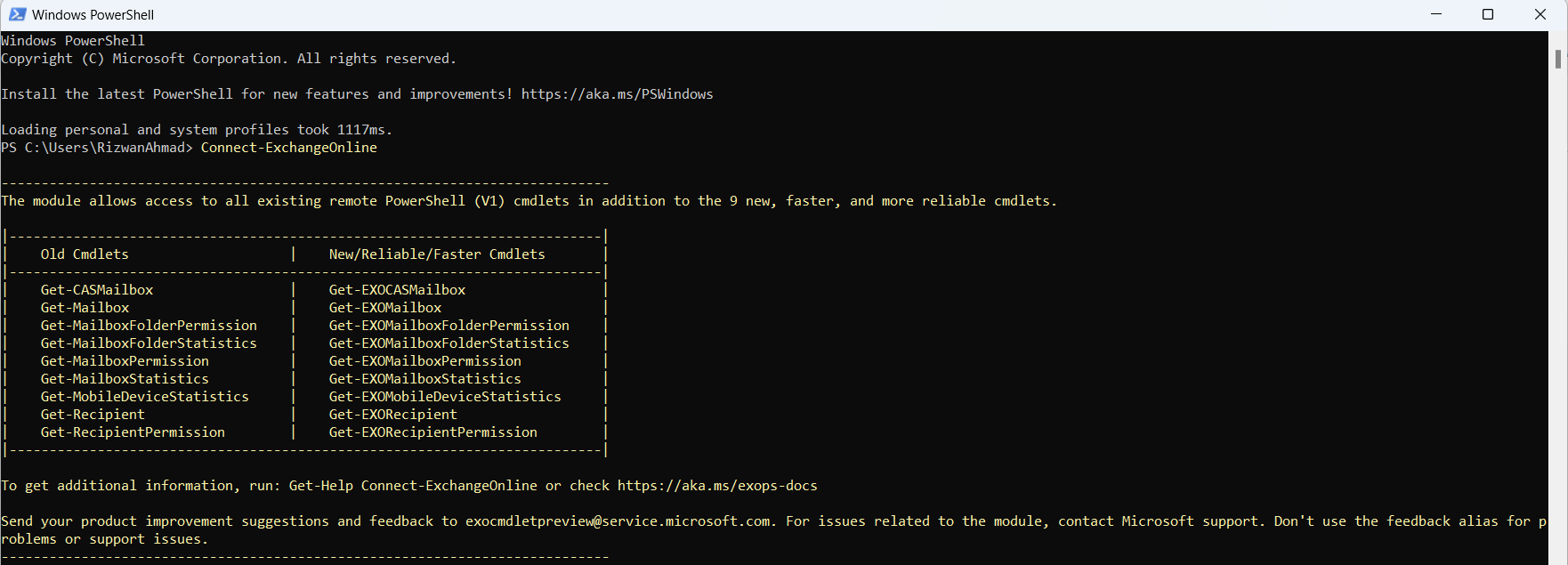Image resolution: width=1568 pixels, height=565 pixels.
Task: Click Get-EXOMailbox in the new cmdlets column
Action: 385,308
